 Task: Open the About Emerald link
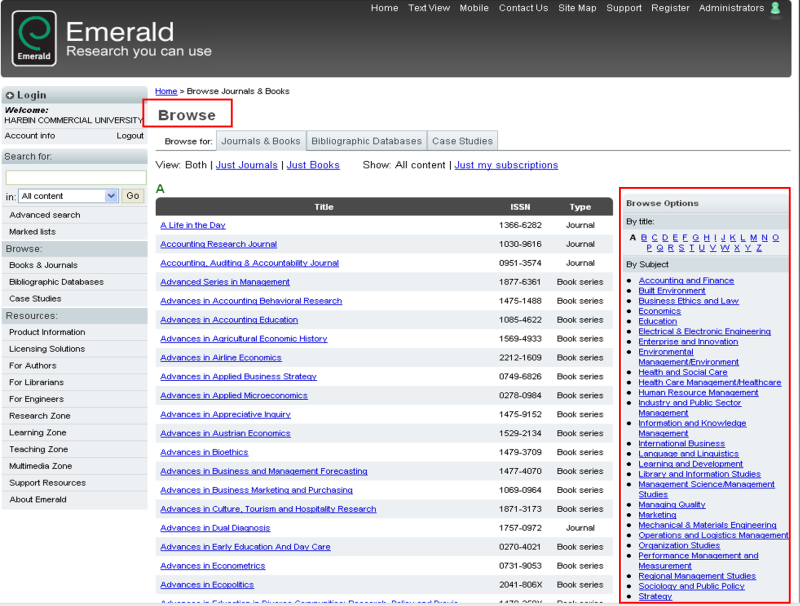pyautogui.click(x=38, y=500)
